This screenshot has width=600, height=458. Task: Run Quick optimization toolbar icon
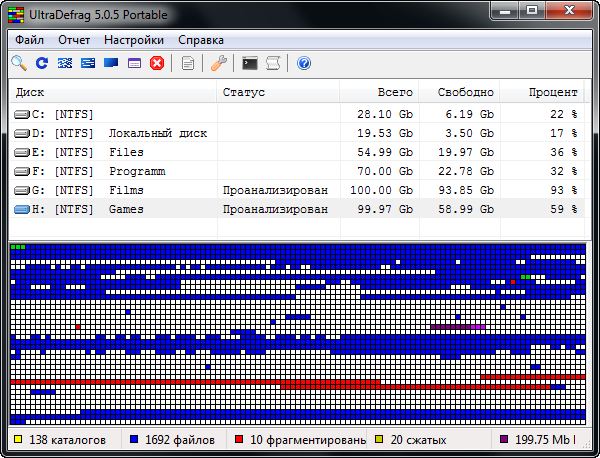pos(88,63)
